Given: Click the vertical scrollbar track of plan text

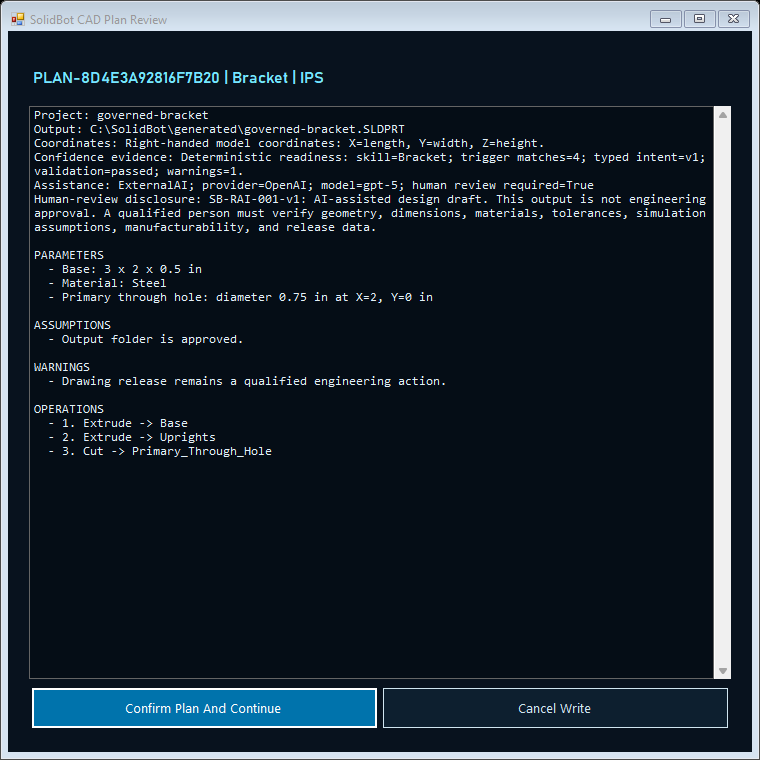Looking at the screenshot, I should [x=723, y=393].
